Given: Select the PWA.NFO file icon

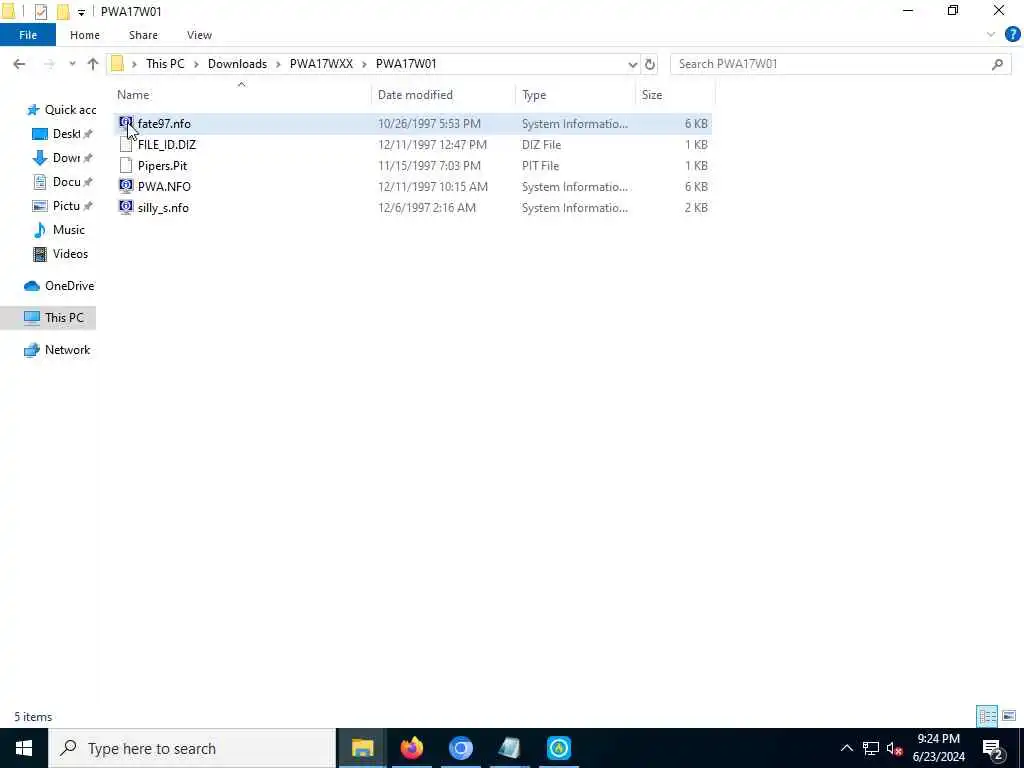Looking at the screenshot, I should click(126, 186).
